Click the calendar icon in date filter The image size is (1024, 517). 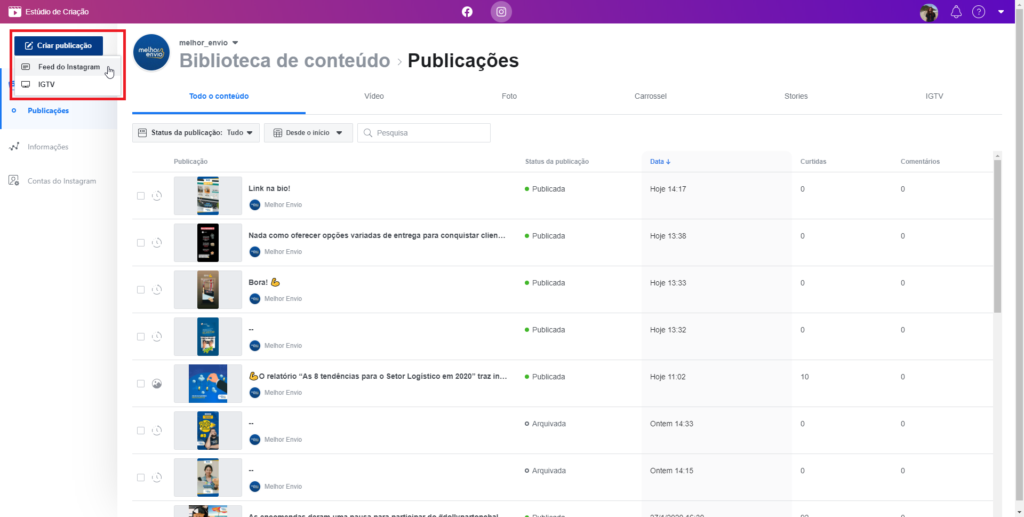point(278,133)
